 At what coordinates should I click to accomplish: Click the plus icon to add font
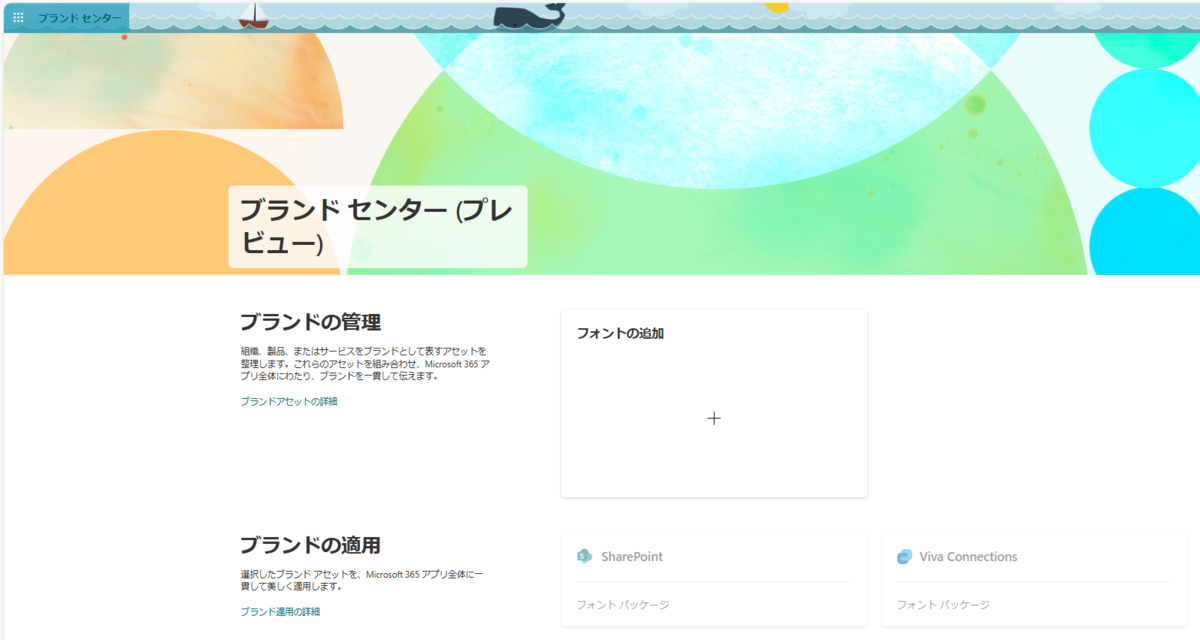(714, 419)
